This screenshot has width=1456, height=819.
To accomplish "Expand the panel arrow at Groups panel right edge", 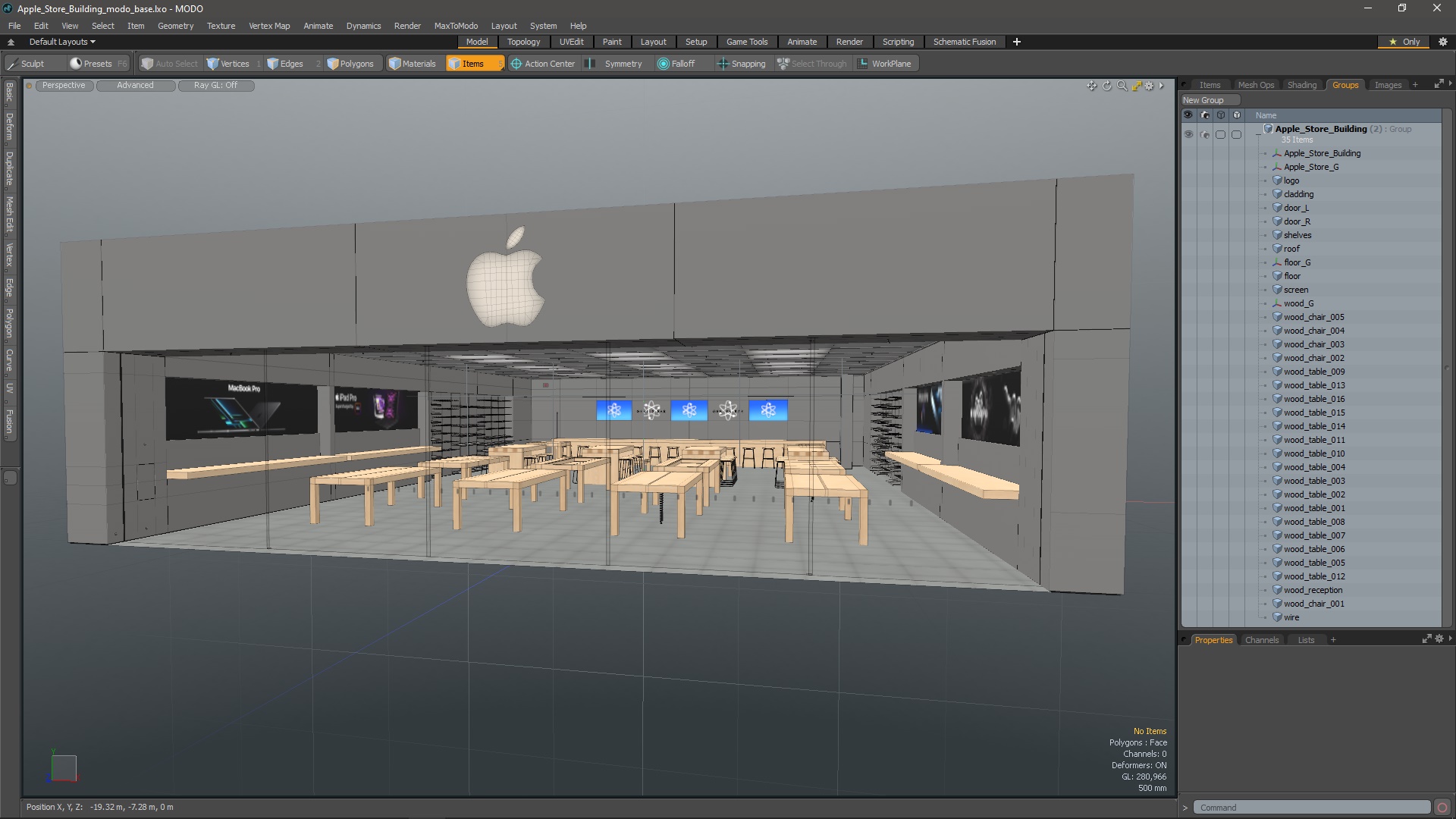I will tap(1450, 84).
